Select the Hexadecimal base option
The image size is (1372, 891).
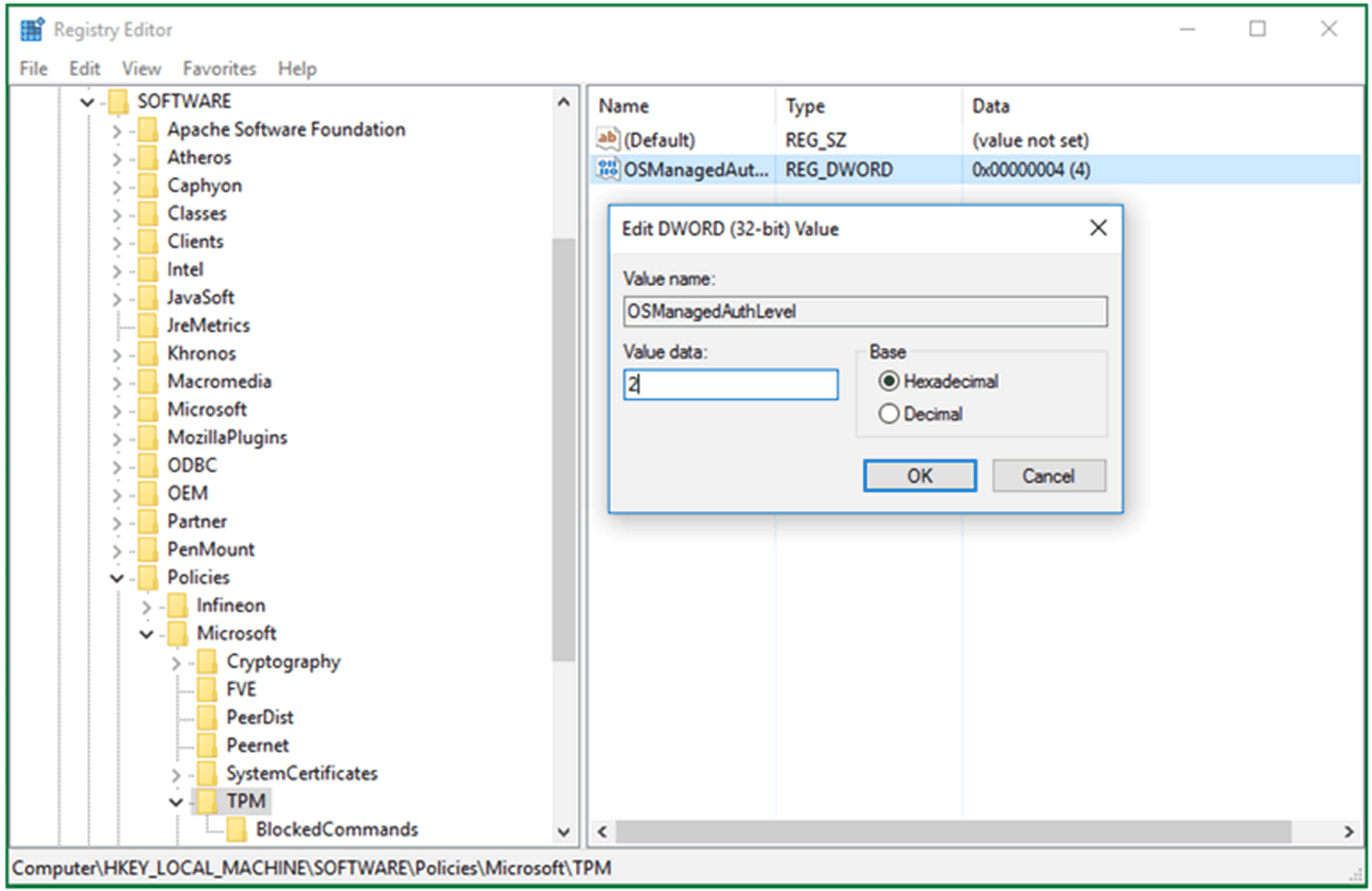889,381
